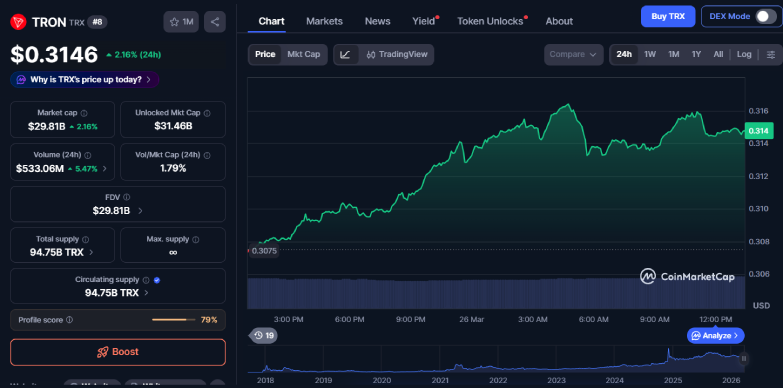Add TRX to watchlist star button
Viewport: 783px width, 388px height.
pos(181,22)
